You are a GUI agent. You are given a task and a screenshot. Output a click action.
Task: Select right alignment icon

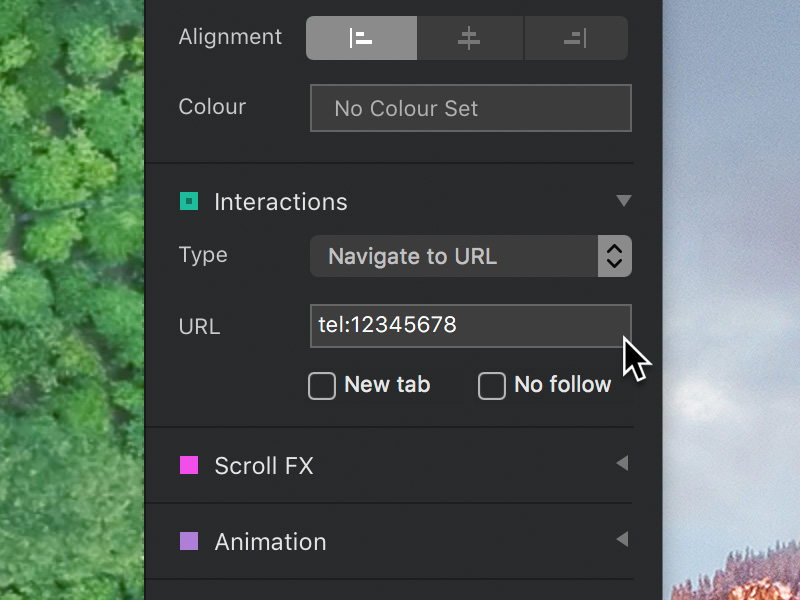click(576, 38)
